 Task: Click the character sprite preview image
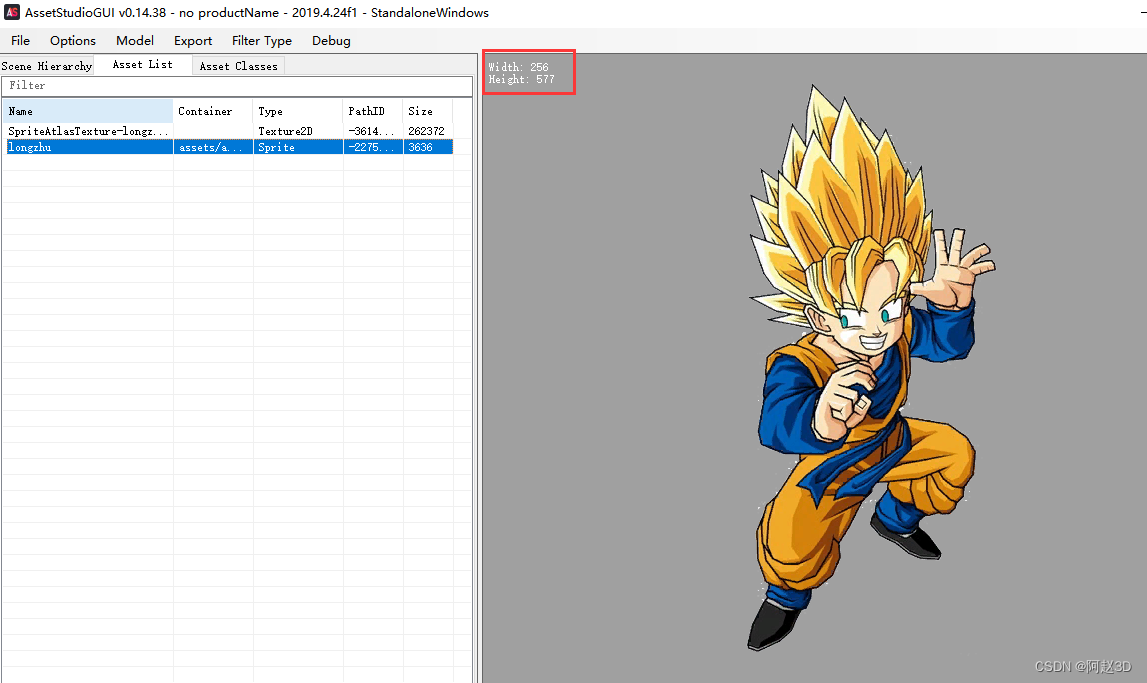(870, 367)
